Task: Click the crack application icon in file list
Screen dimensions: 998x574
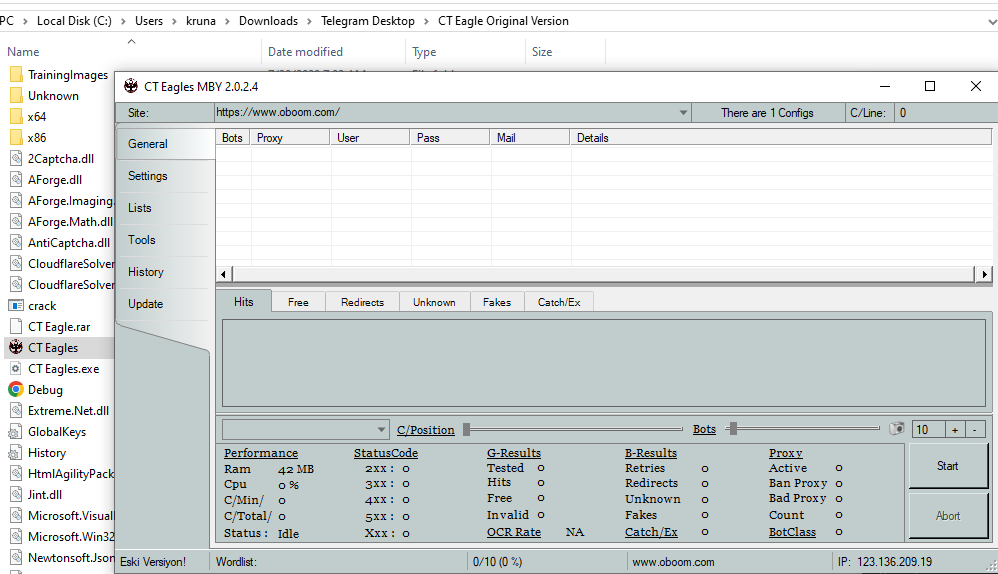Action: pyautogui.click(x=16, y=306)
